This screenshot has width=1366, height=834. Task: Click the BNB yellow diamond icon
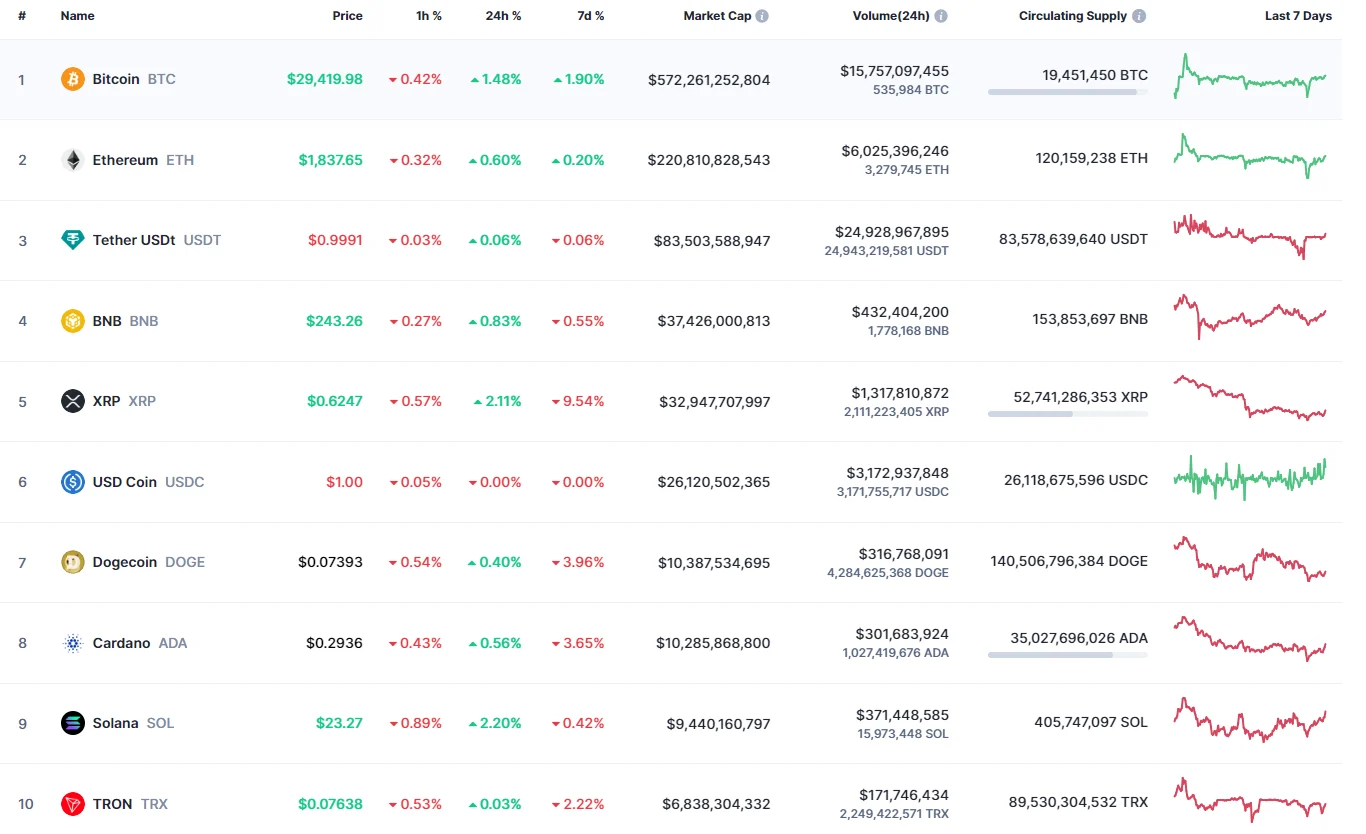coord(72,321)
